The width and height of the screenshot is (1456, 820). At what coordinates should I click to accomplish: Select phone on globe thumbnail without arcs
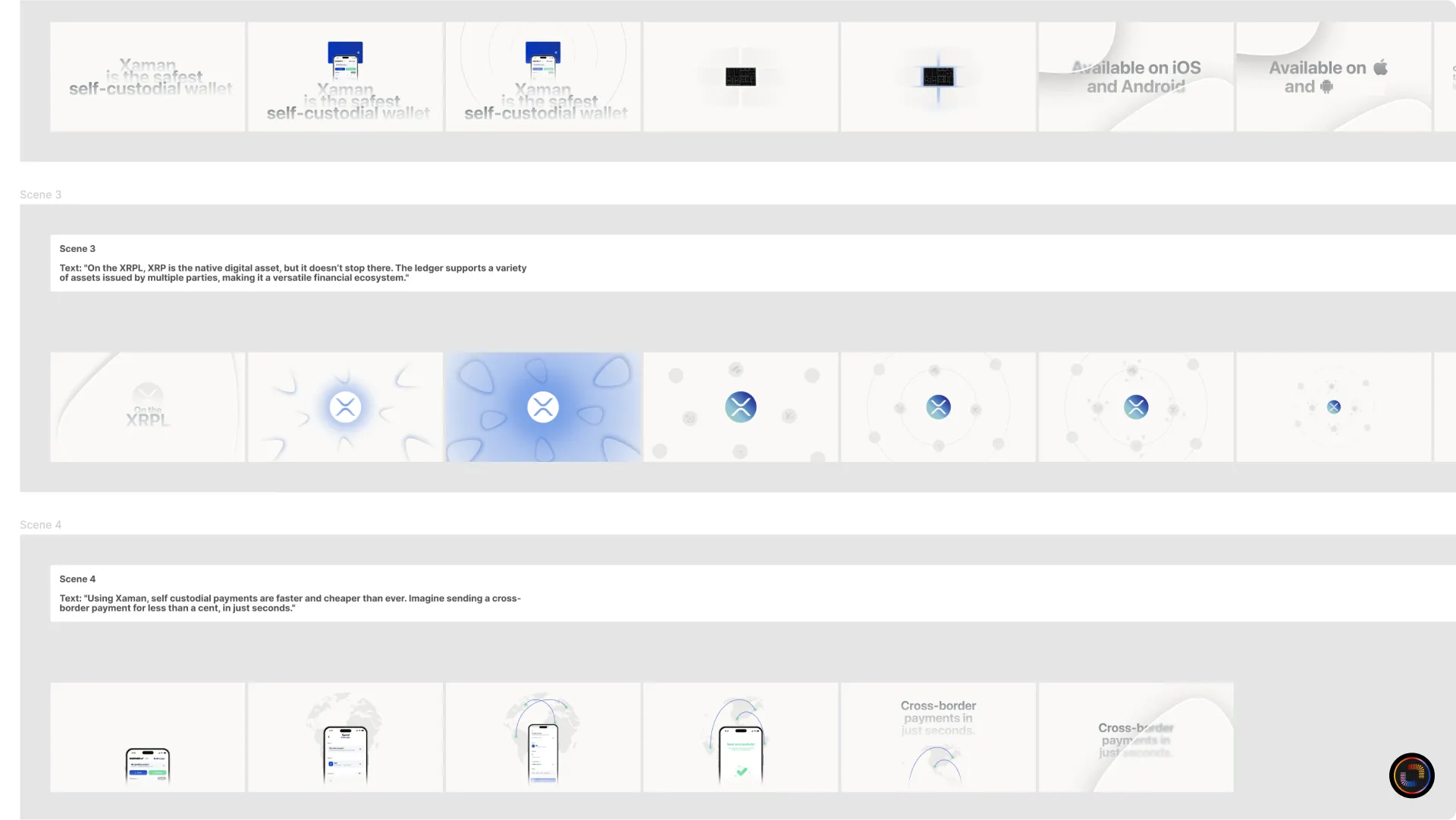345,737
